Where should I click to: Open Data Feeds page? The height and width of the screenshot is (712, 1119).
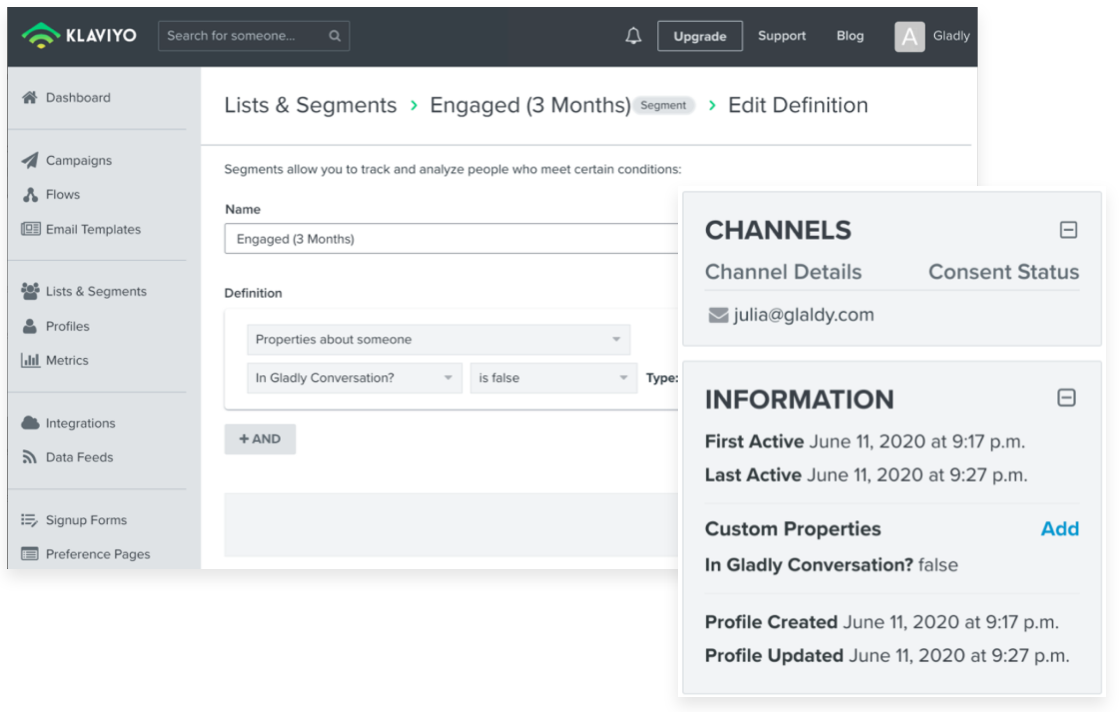[x=79, y=457]
